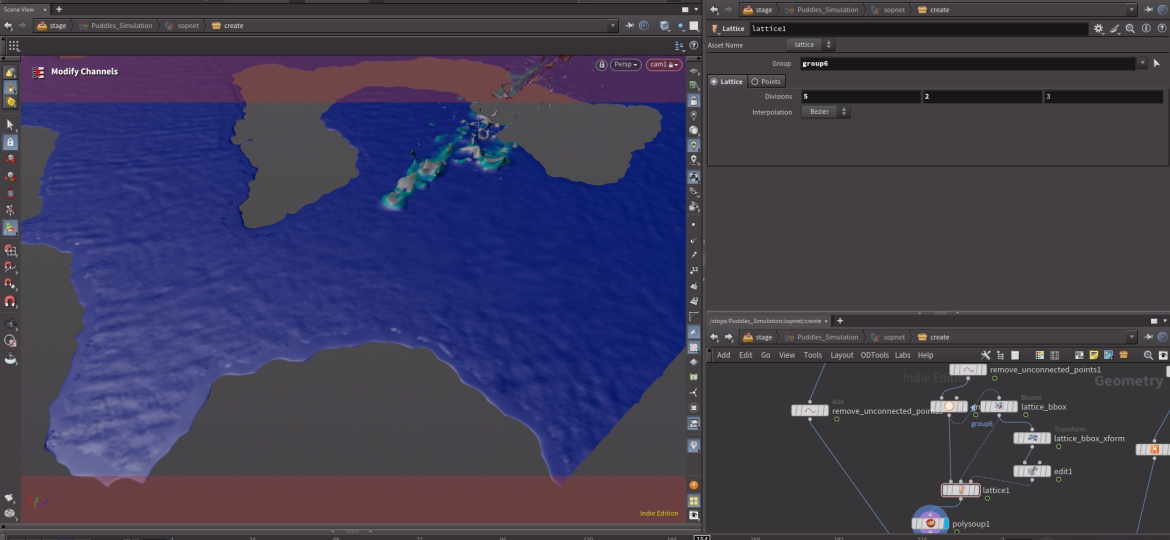The height and width of the screenshot is (540, 1170).
Task: Open the parameter gear settings menu
Action: tap(1098, 29)
